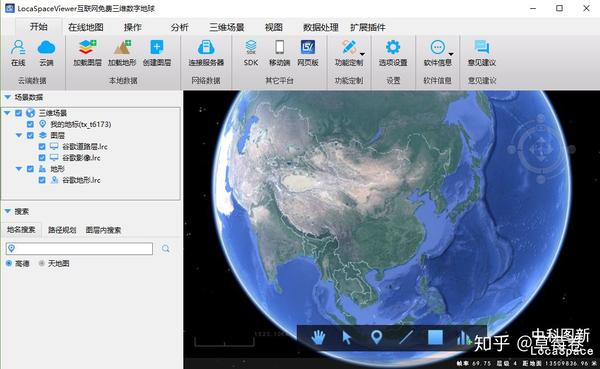This screenshot has width=600, height=369.
Task: Switch to the 三维场景 ribbon tab
Action: 227,27
